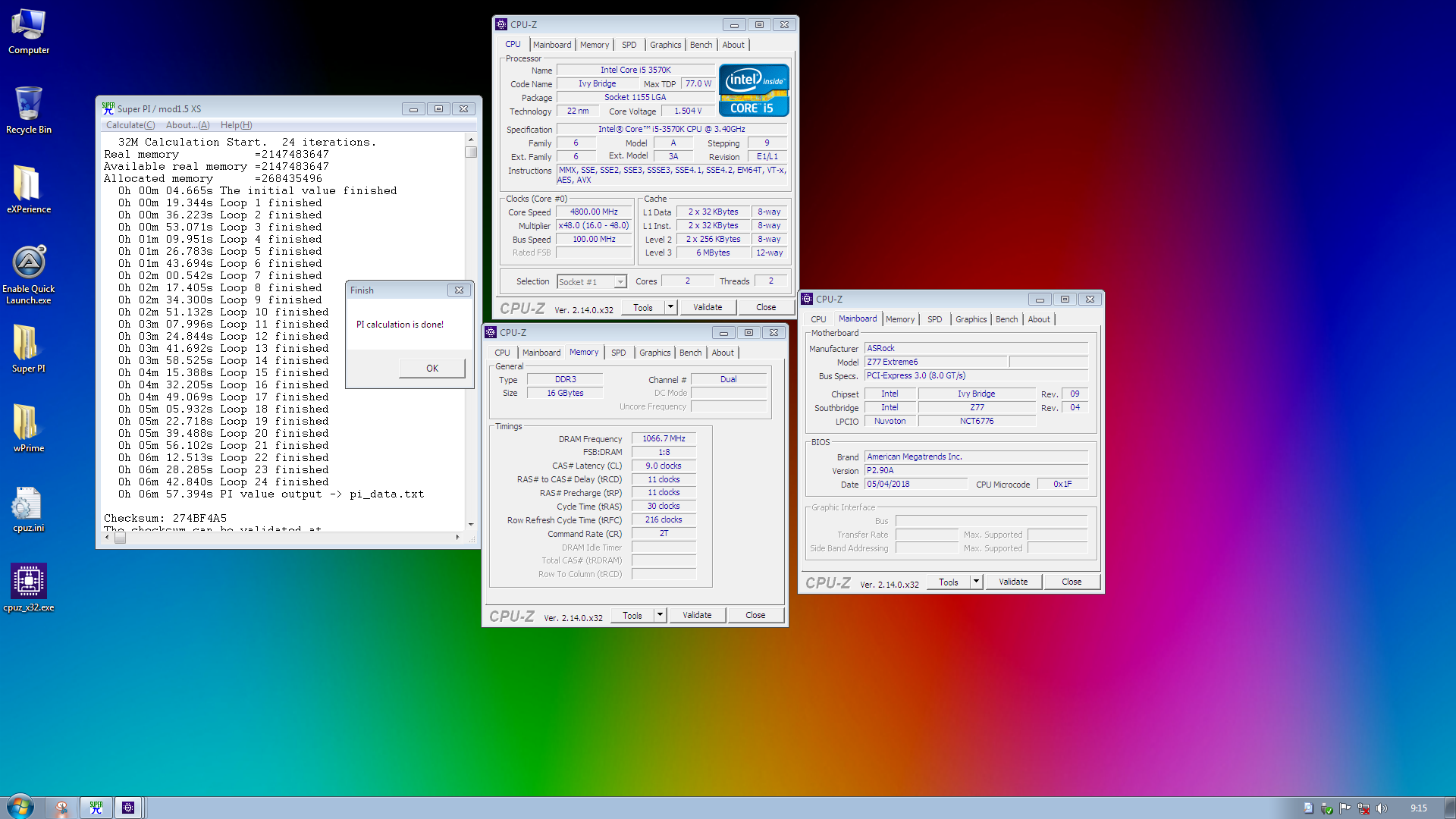Viewport: 1456px width, 819px height.
Task: Click the Safely Remove Hardware tray icon
Action: pyautogui.click(x=1327, y=808)
